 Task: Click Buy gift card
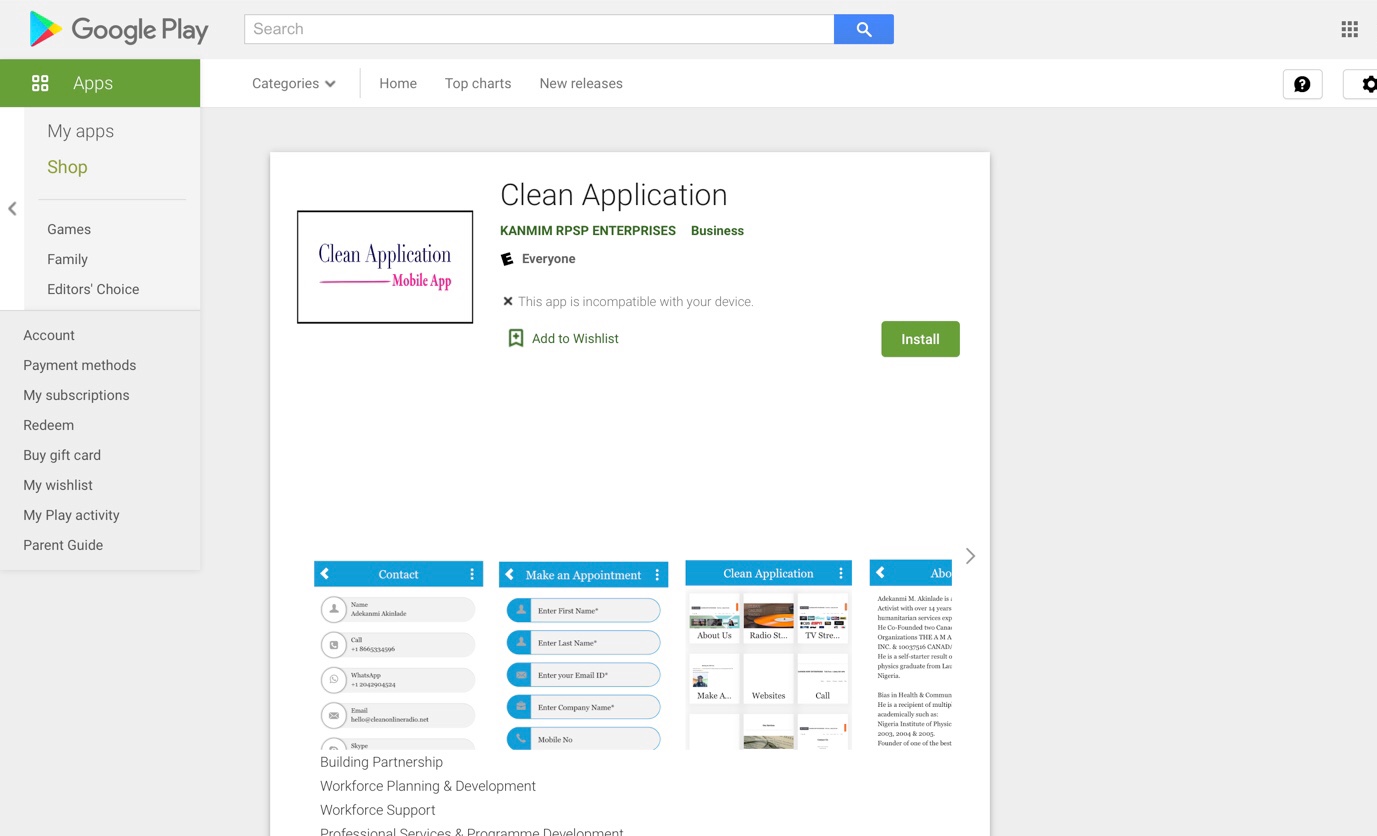coord(62,455)
